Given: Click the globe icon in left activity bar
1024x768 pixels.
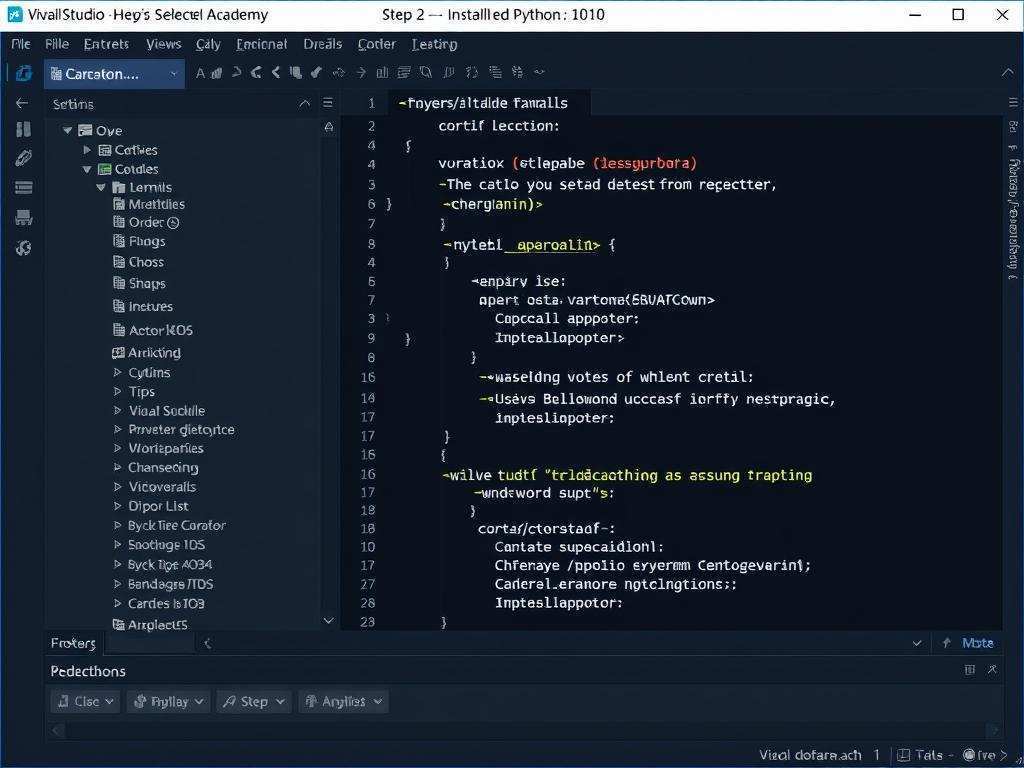Looking at the screenshot, I should 24,248.
